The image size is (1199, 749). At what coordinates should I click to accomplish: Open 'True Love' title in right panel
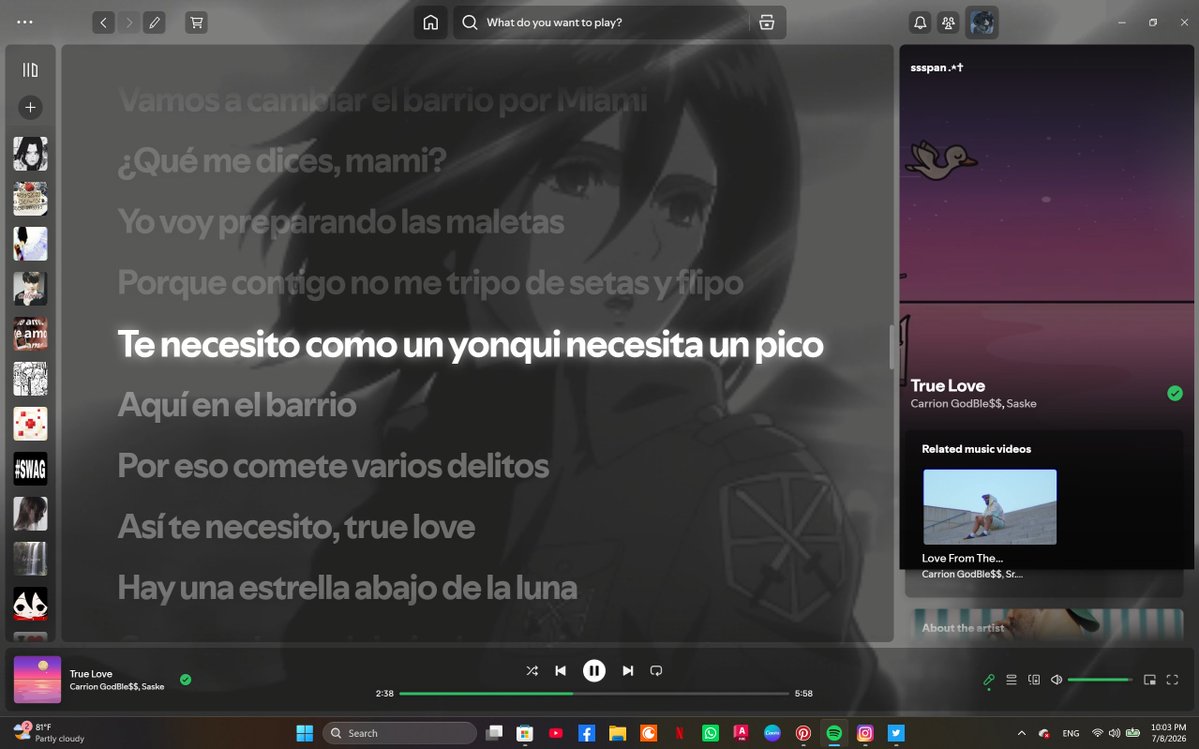947,386
